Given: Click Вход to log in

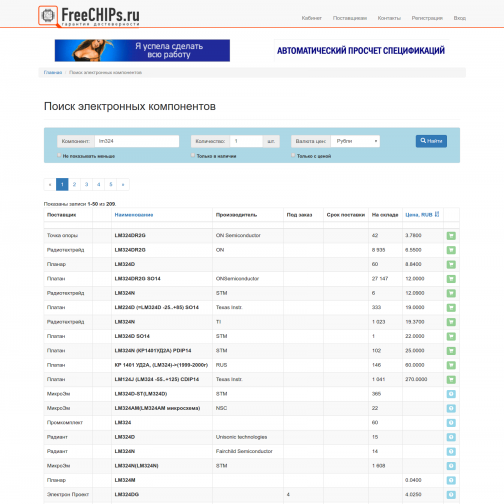Looking at the screenshot, I should pyautogui.click(x=460, y=18).
